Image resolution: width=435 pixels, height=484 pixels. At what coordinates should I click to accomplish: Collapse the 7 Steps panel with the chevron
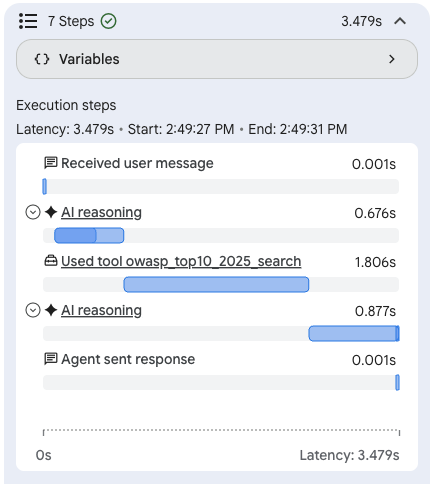click(x=400, y=21)
